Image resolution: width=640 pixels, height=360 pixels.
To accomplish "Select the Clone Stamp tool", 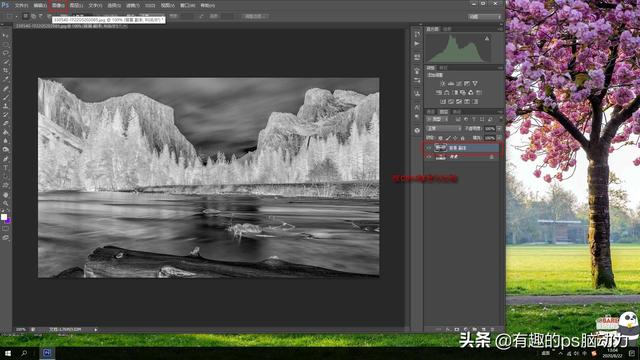I will pyautogui.click(x=6, y=106).
